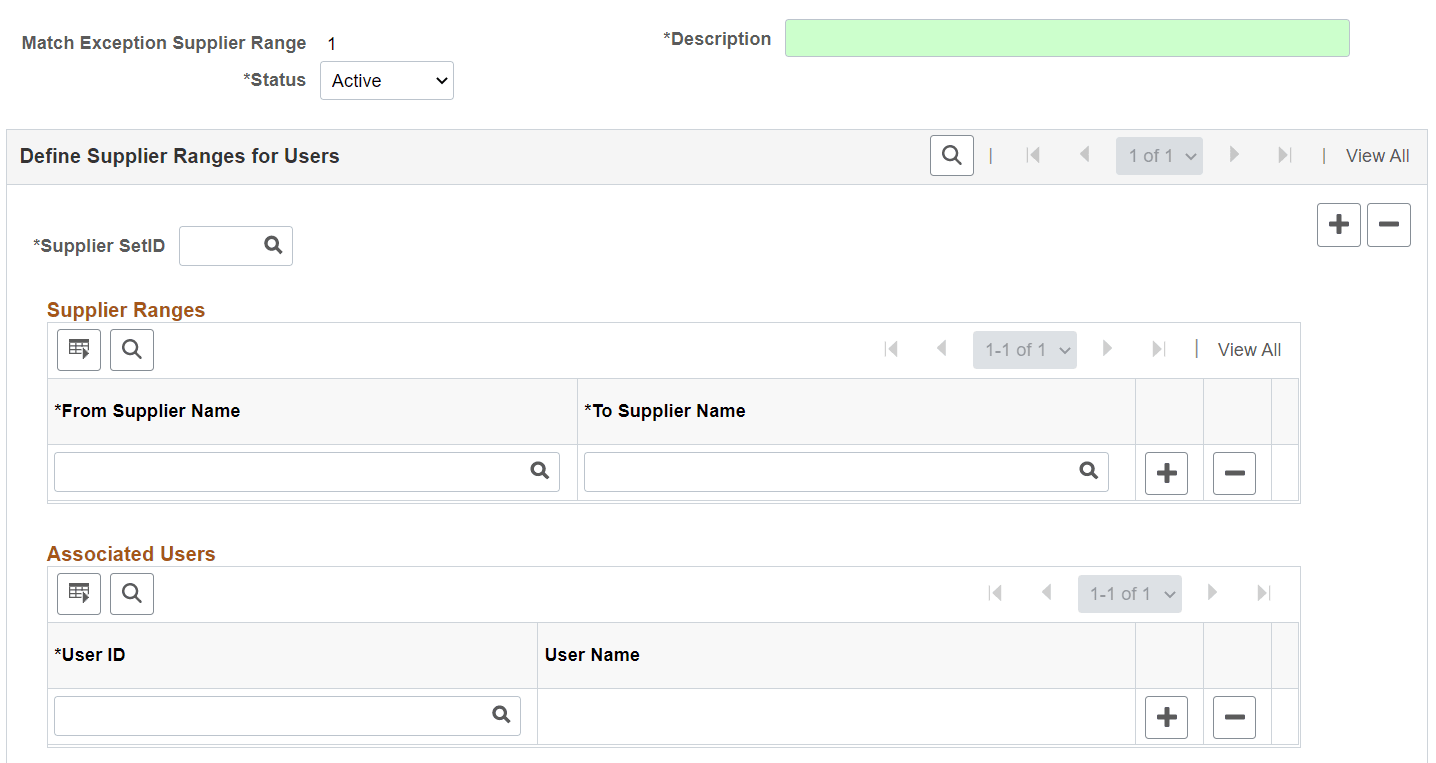Delete the row in Associated Users grid

(1234, 716)
